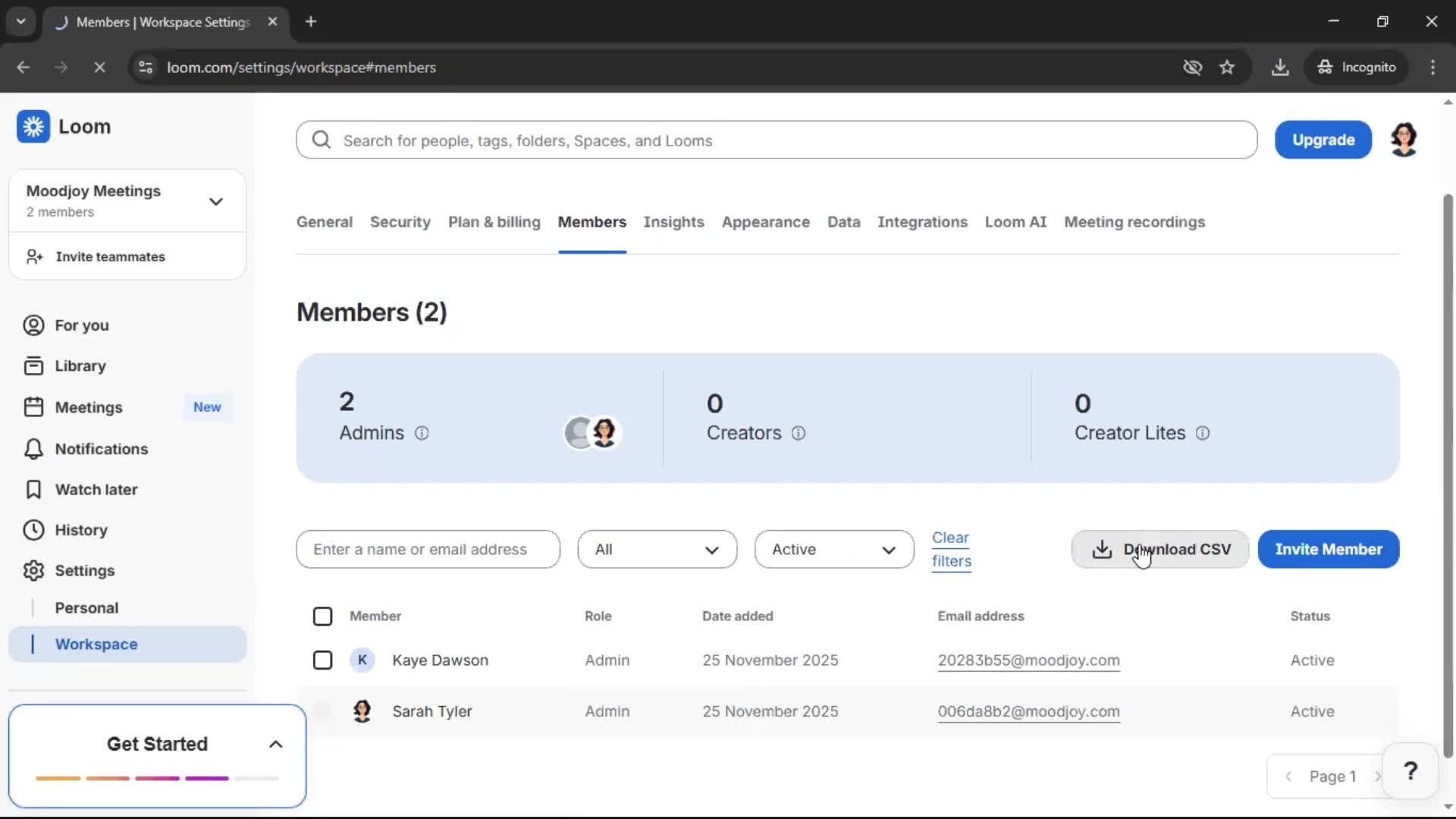Screen dimensions: 1456x819
Task: Open History clock item
Action: (33, 530)
